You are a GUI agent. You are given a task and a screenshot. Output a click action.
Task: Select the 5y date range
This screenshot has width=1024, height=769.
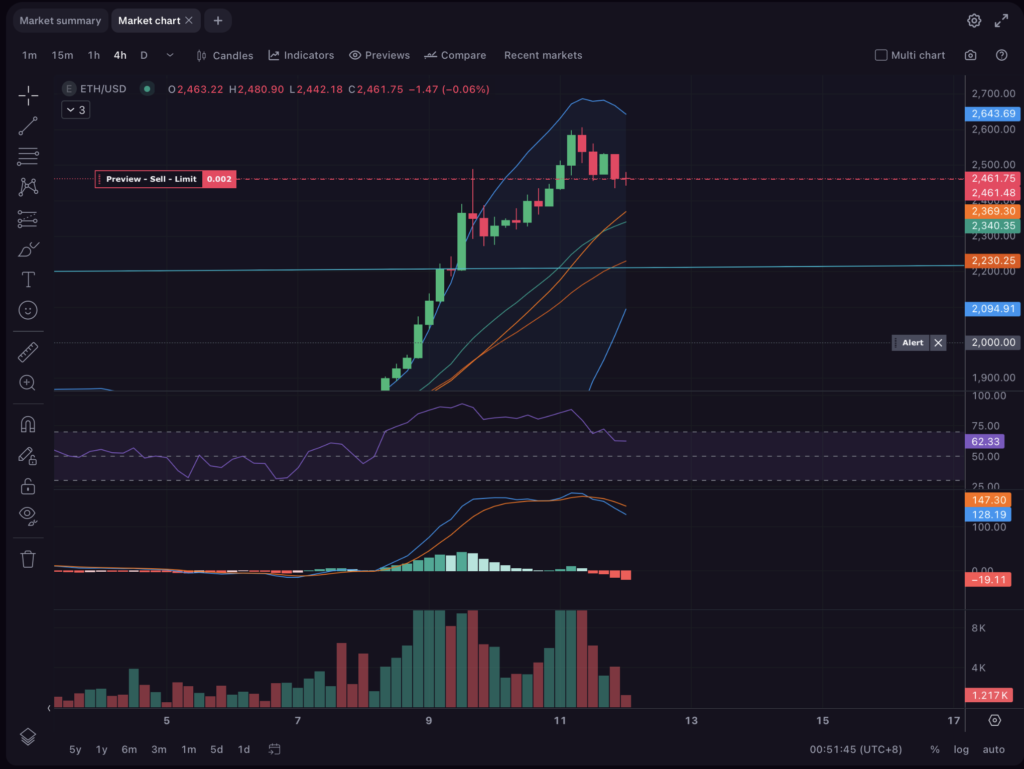pyautogui.click(x=75, y=749)
